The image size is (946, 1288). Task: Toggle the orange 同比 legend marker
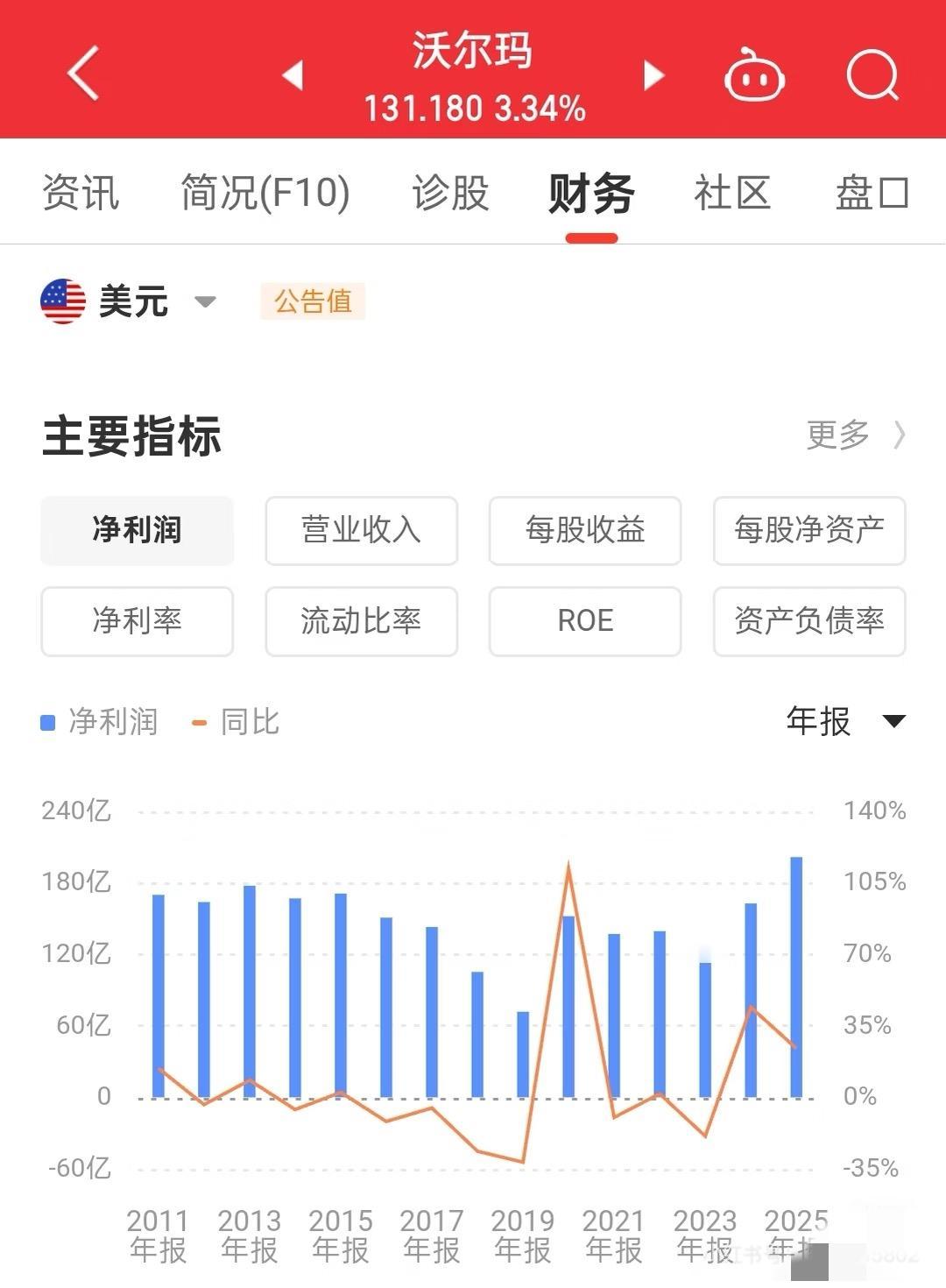coord(199,723)
